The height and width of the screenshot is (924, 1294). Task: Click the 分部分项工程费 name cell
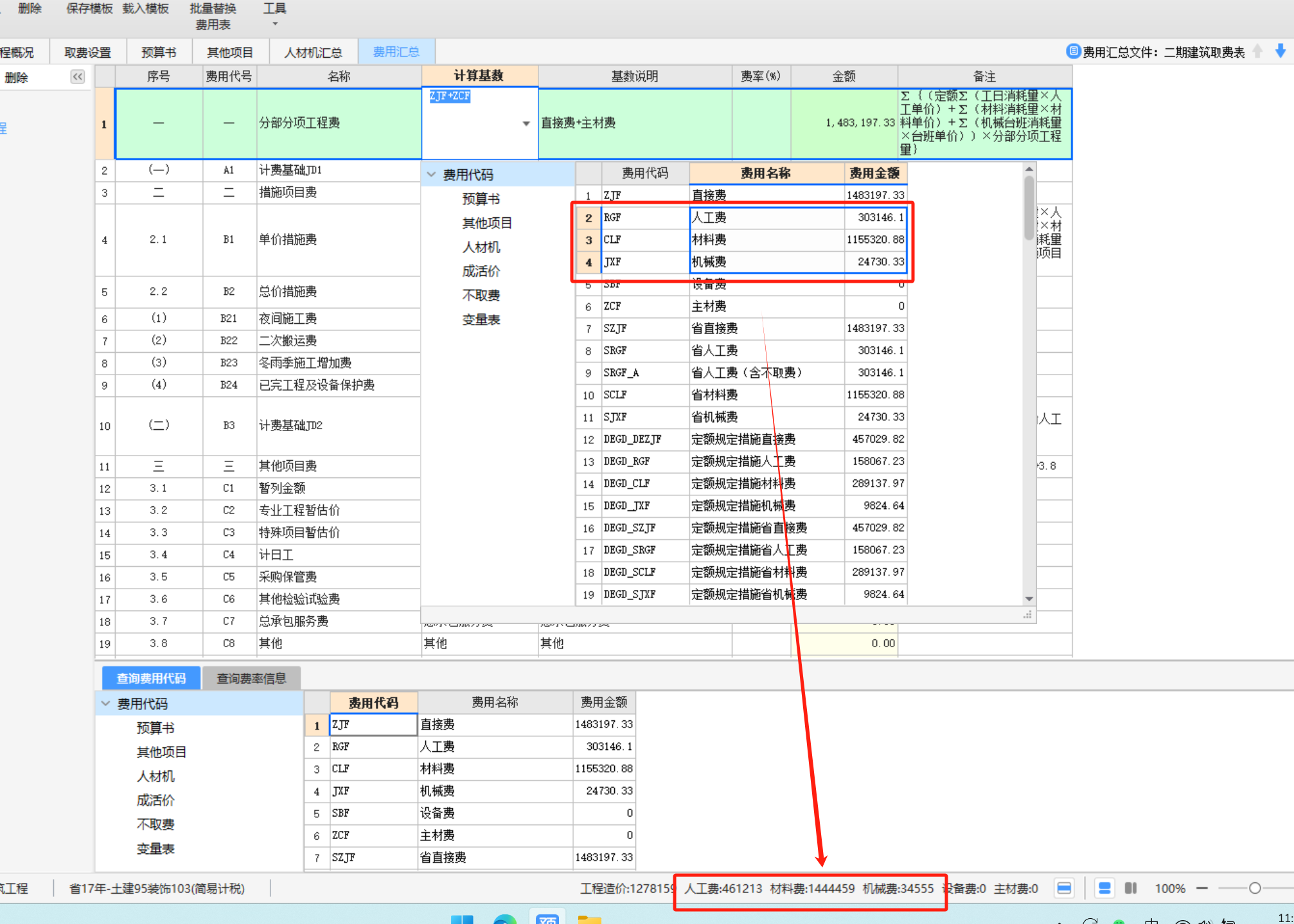pos(339,123)
